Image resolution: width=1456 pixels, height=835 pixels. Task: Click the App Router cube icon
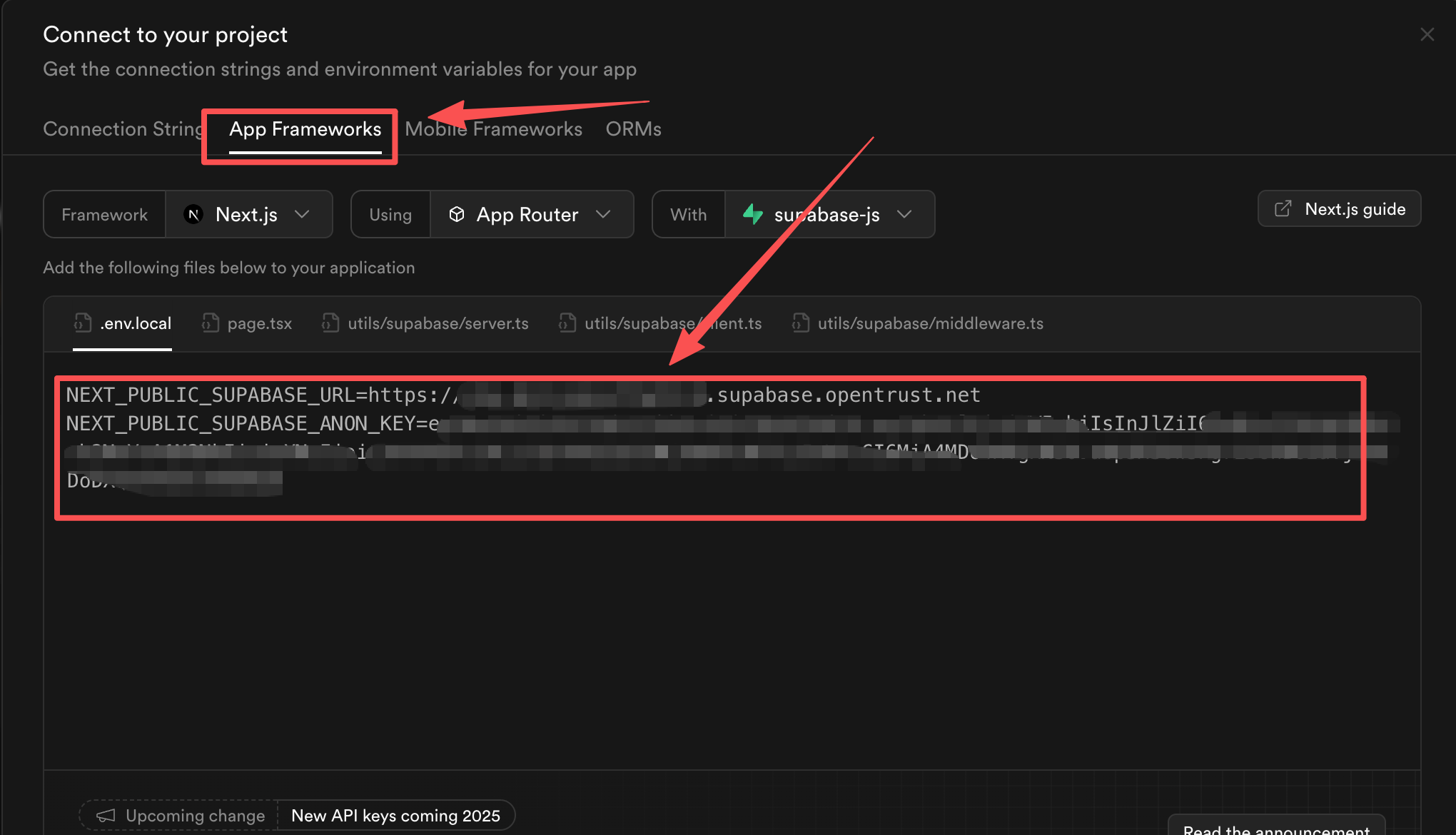[457, 214]
